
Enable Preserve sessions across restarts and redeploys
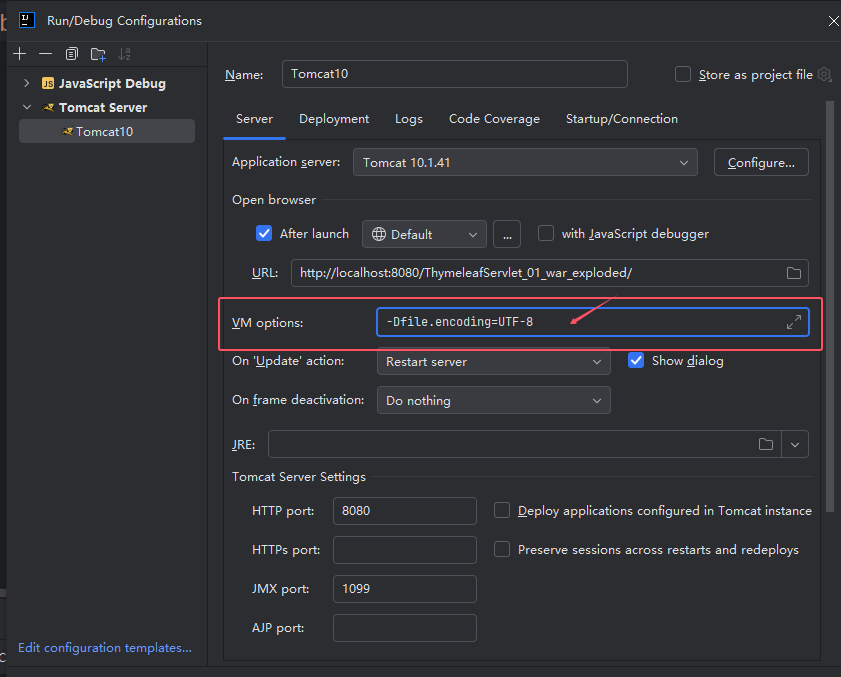502,549
